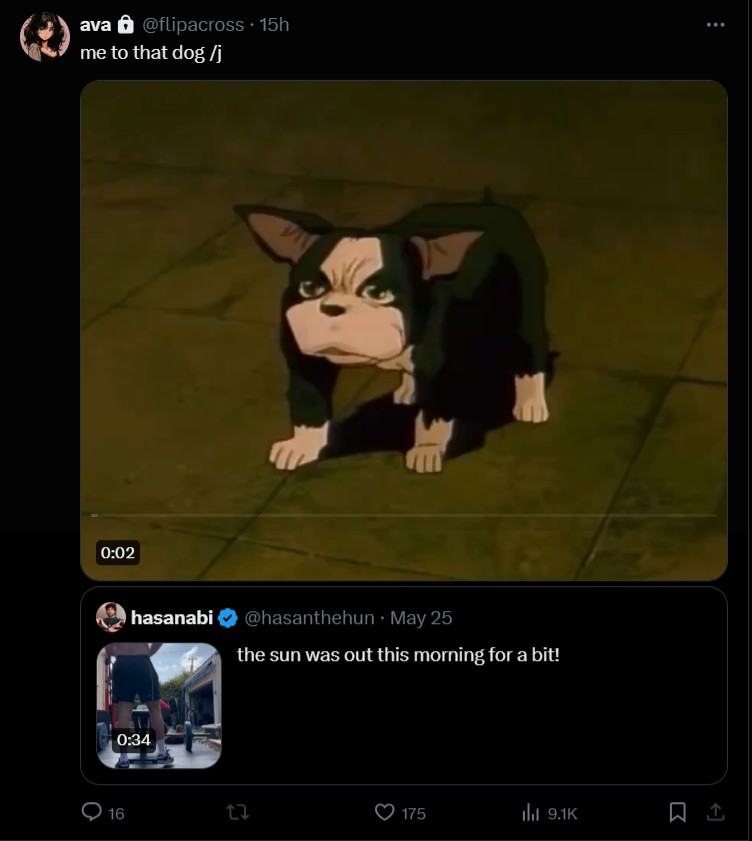Open hasanabi's small profile avatar
The width and height of the screenshot is (752, 841).
[x=111, y=617]
